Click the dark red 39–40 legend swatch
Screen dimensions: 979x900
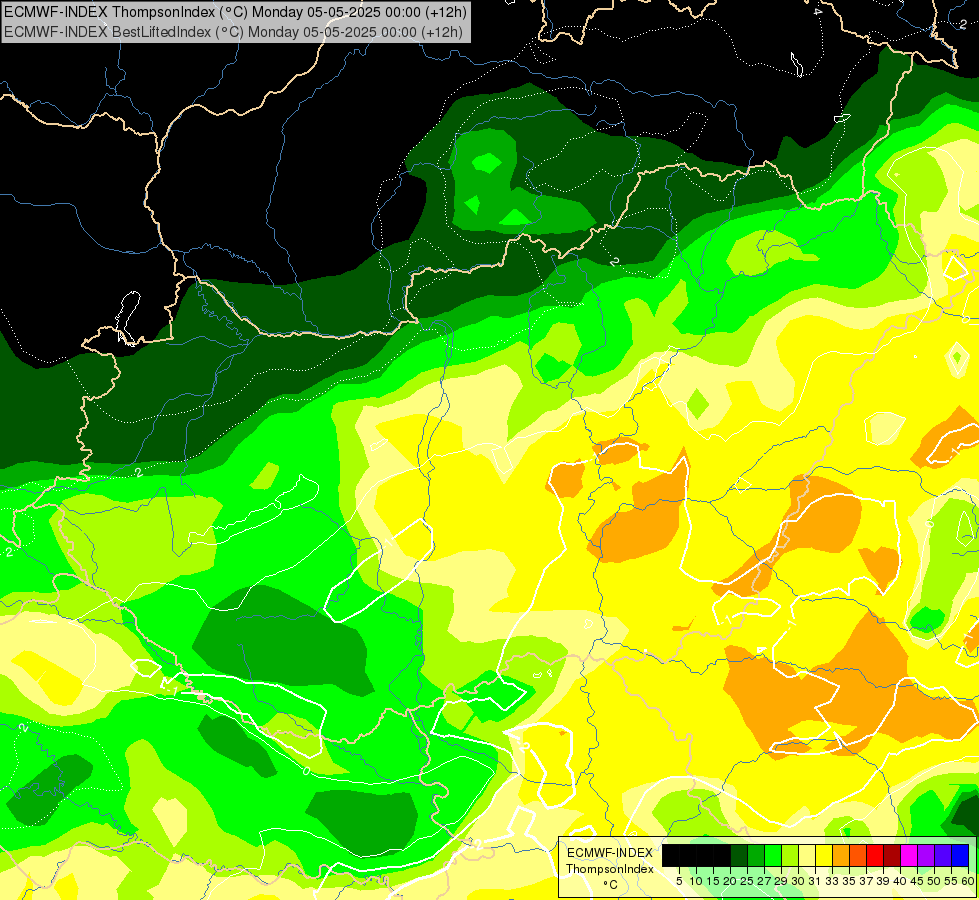point(892,855)
